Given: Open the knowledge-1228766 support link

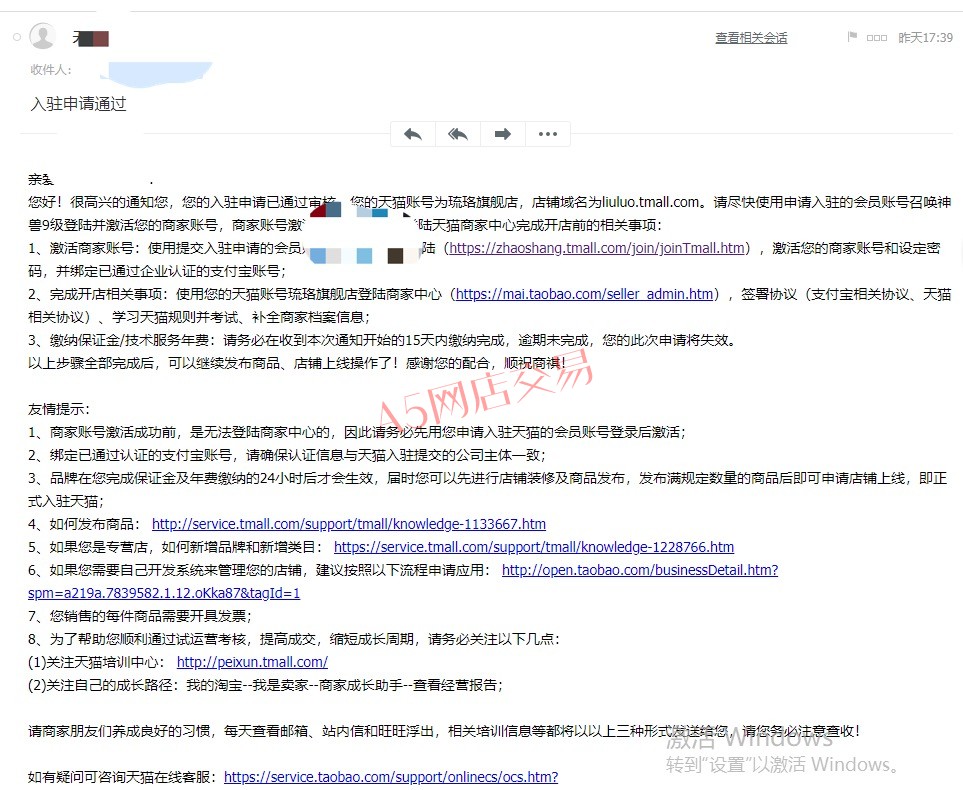Looking at the screenshot, I should pos(534,547).
